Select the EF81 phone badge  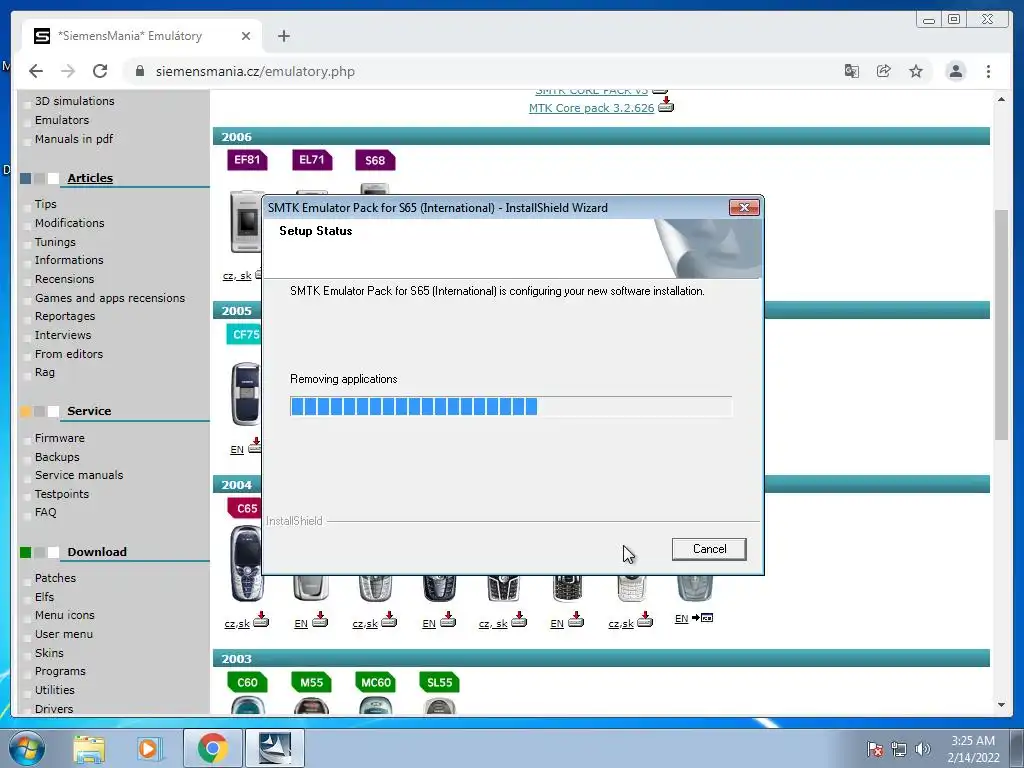[x=247, y=159]
